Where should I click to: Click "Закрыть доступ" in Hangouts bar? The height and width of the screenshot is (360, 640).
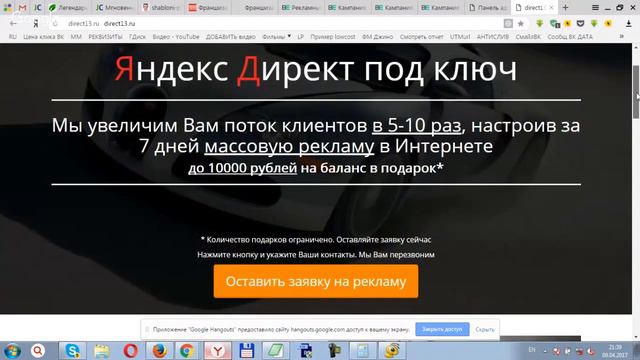[442, 329]
